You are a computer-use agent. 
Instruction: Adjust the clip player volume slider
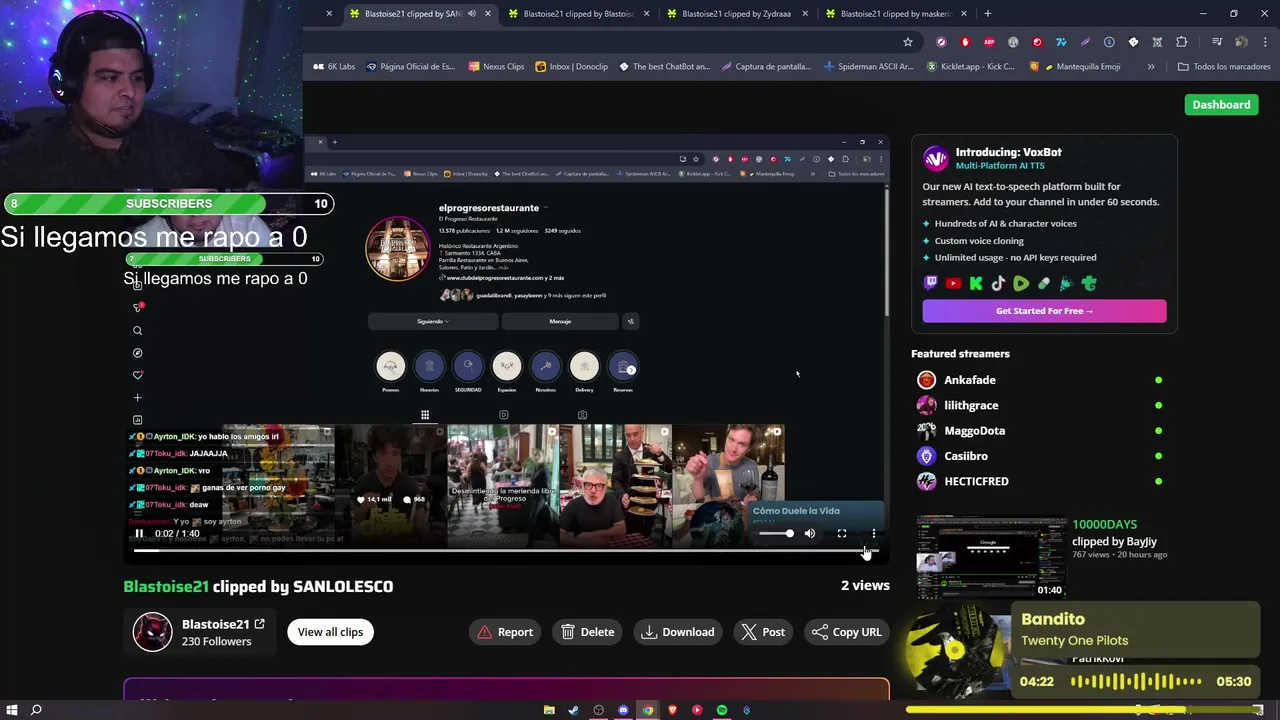coord(776,534)
